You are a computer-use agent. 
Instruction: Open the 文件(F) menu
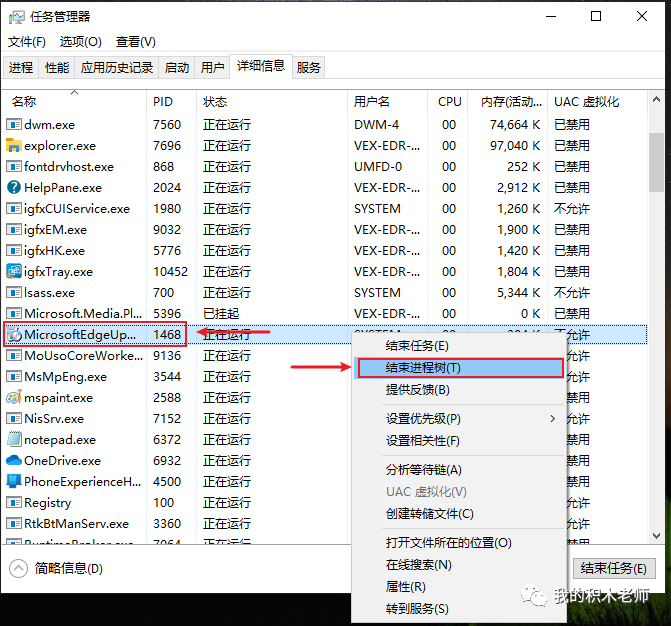[x=27, y=42]
